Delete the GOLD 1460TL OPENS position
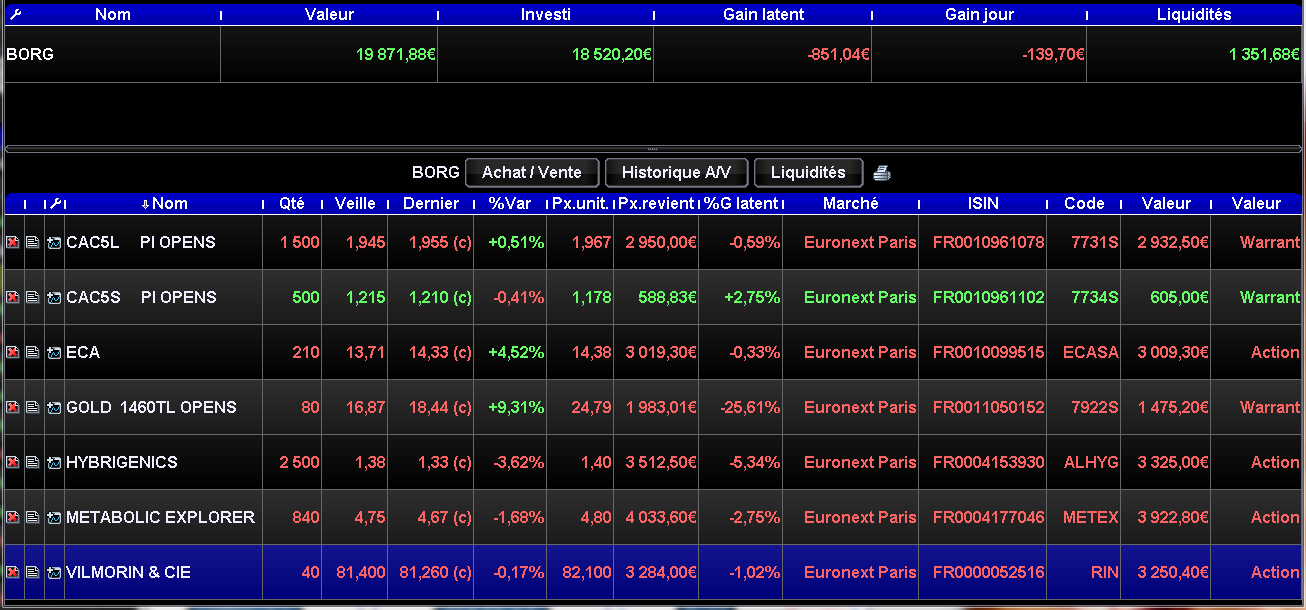The image size is (1306, 610). coord(13,407)
